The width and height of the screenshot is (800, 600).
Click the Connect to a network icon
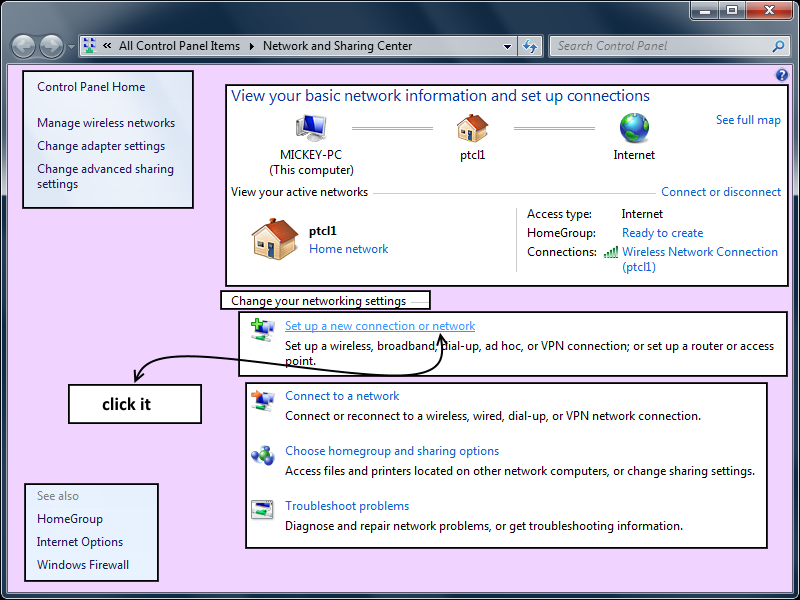click(x=263, y=400)
